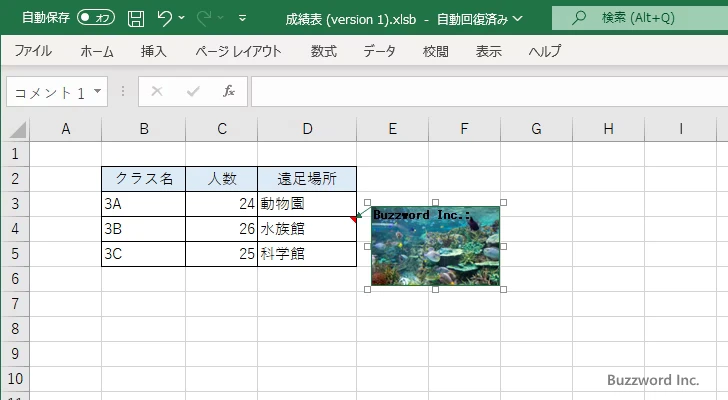Select column E header
This screenshot has height=400, width=728.
tap(392, 129)
